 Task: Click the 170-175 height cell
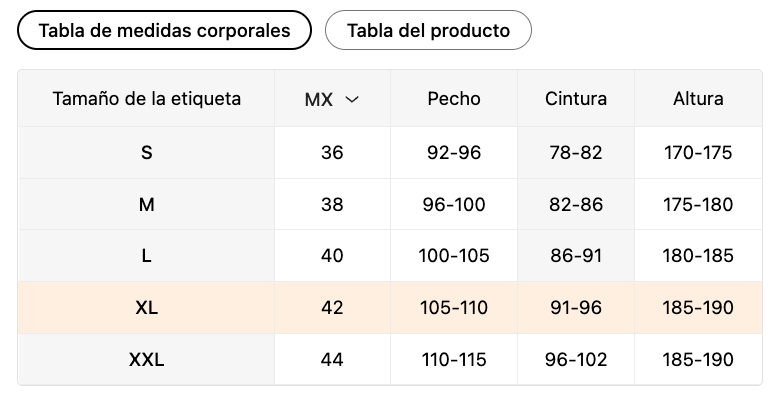pos(698,153)
